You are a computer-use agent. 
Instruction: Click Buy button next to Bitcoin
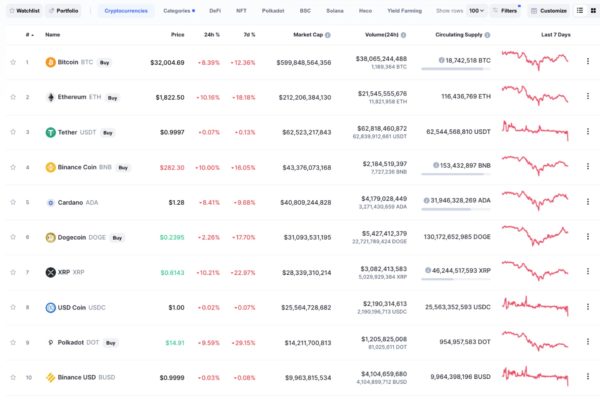pyautogui.click(x=104, y=62)
